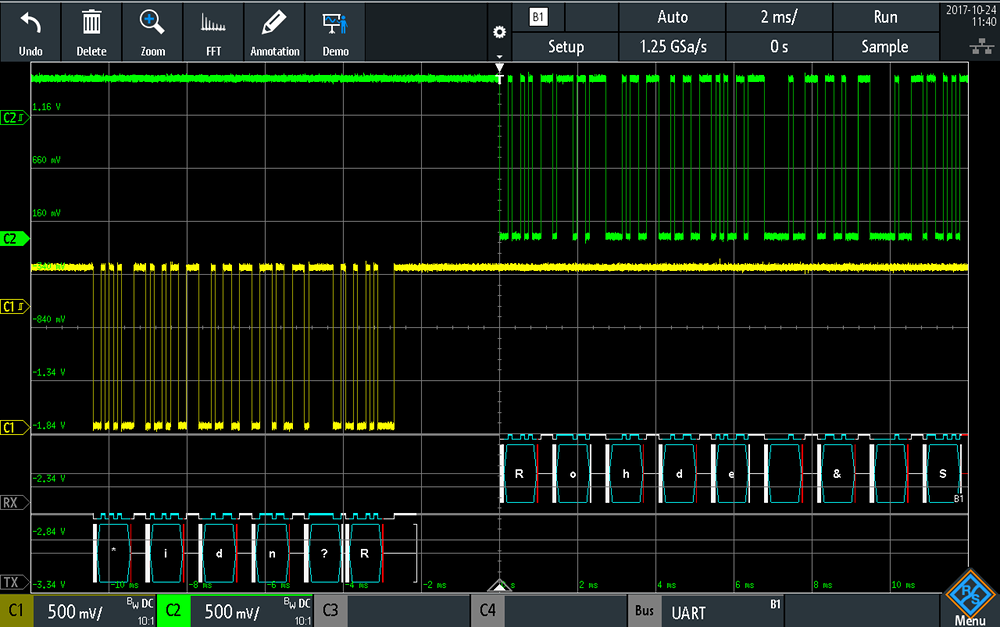
Task: Click decoded TX frame '?'
Action: (x=324, y=552)
